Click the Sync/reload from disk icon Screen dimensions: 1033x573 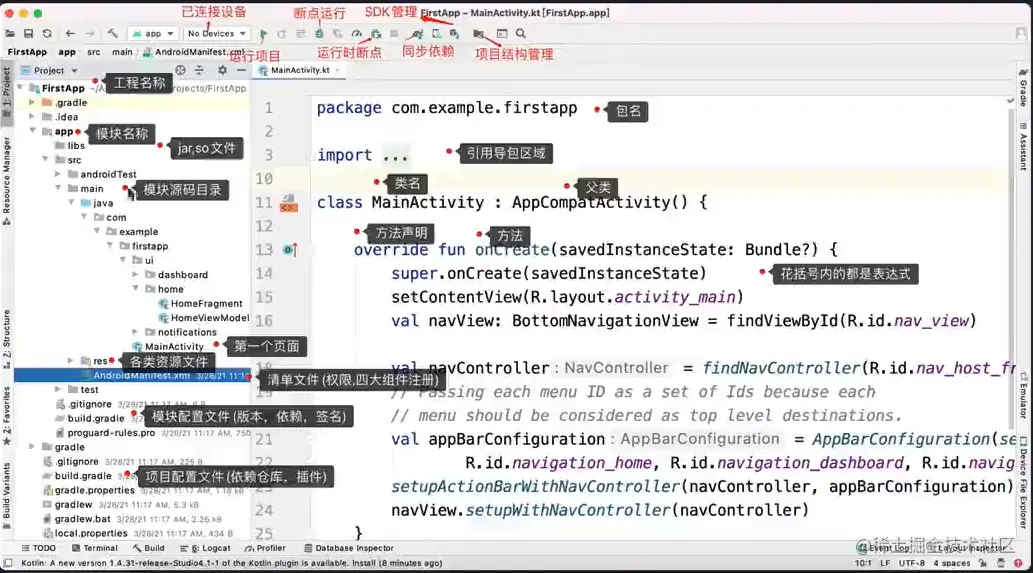point(47,34)
